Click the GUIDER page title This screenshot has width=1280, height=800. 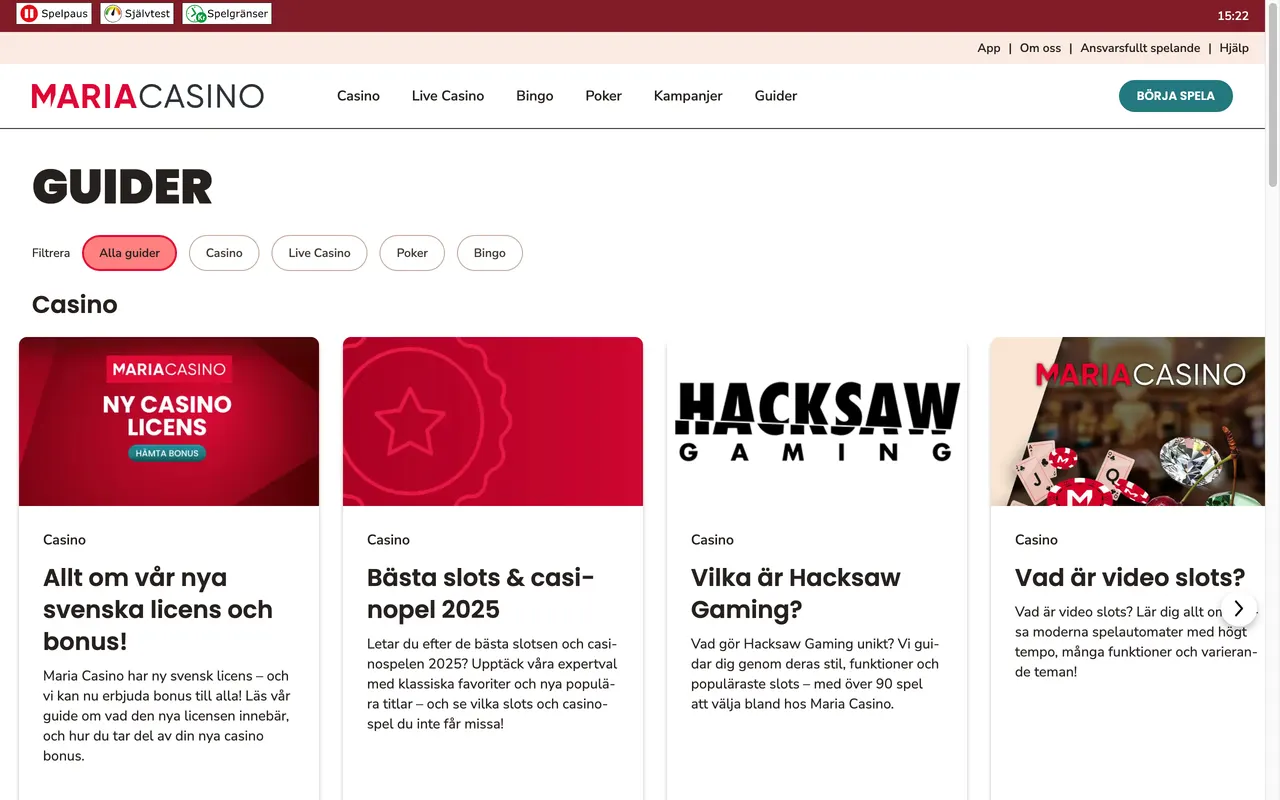tap(122, 187)
